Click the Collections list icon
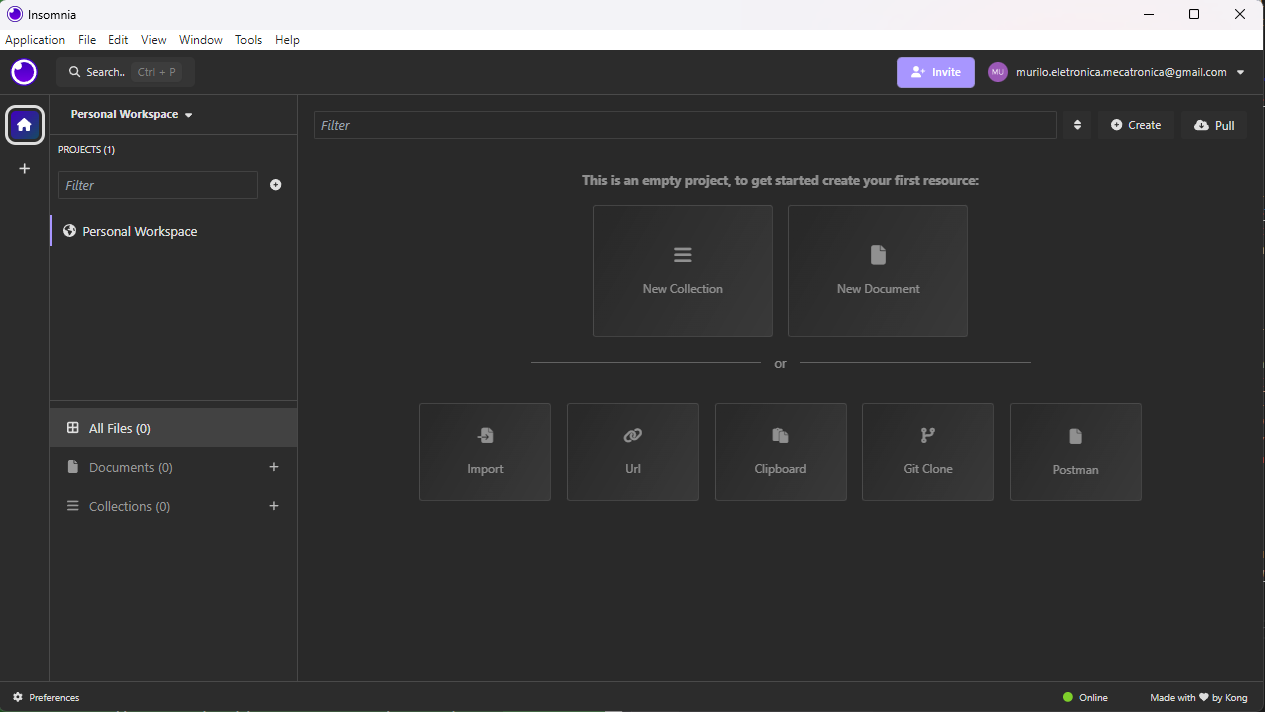Viewport: 1265px width, 712px height. [x=72, y=506]
